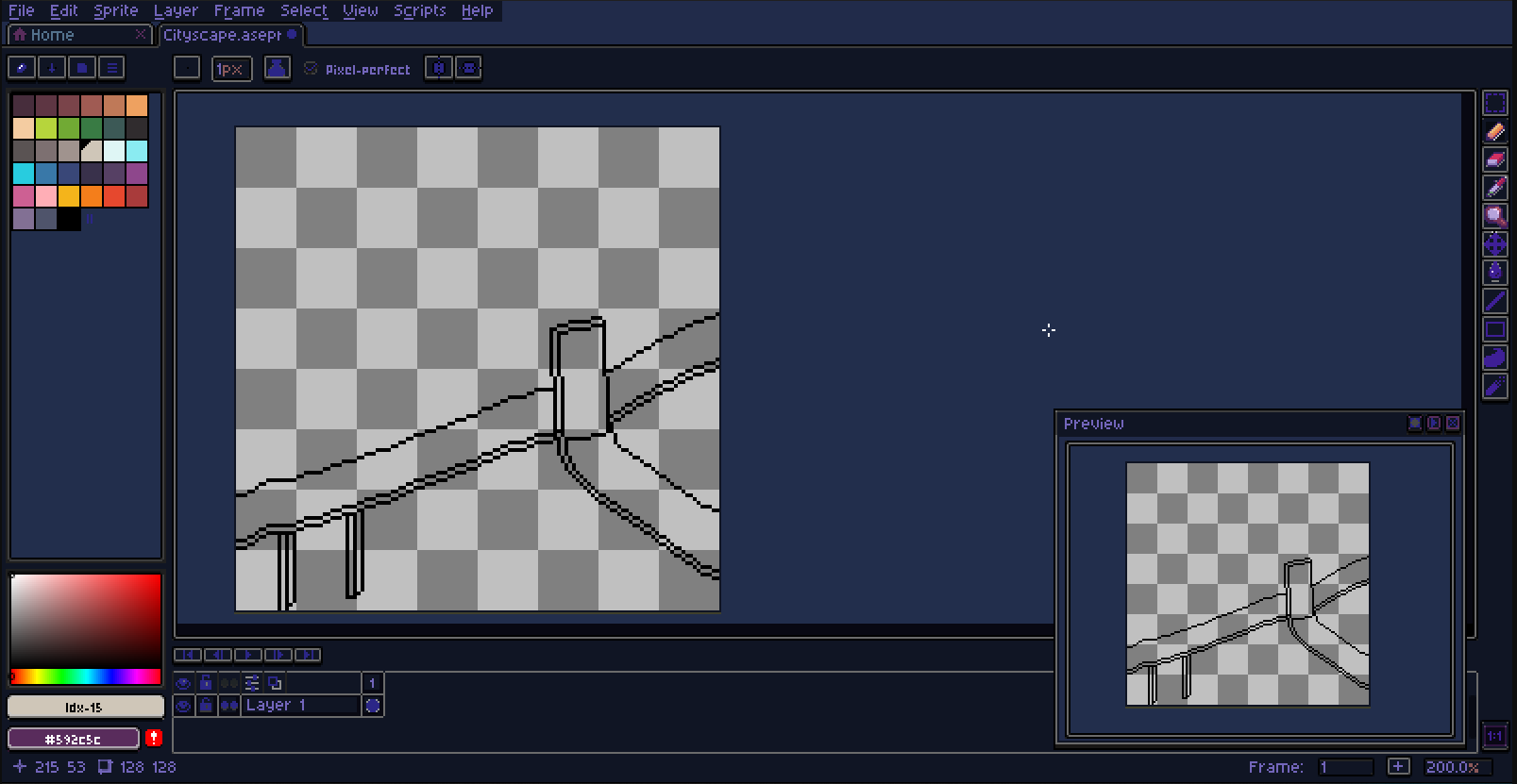Image resolution: width=1517 pixels, height=784 pixels.
Task: Go to the next frame
Action: point(278,655)
